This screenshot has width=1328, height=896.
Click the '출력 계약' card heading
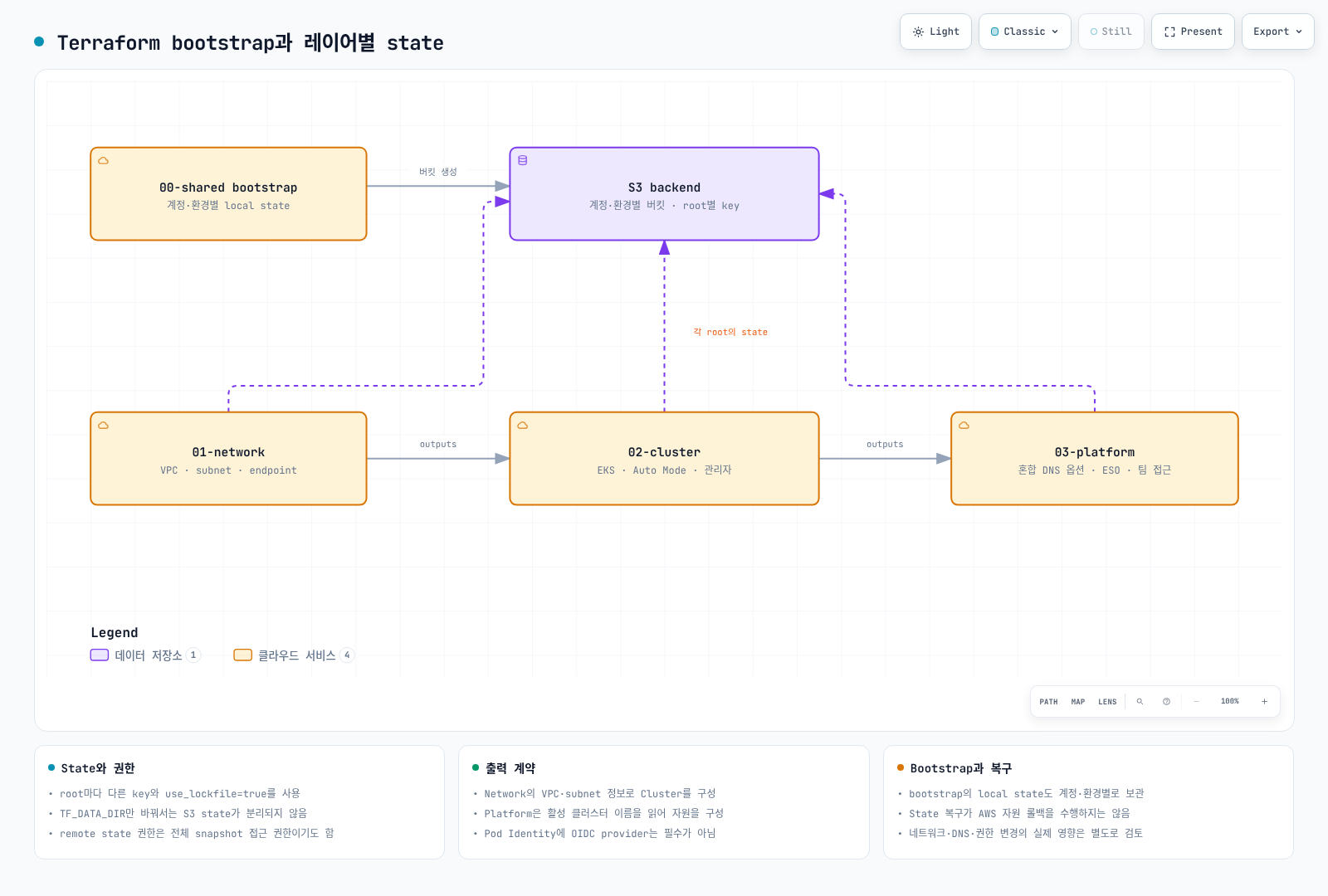pos(510,768)
